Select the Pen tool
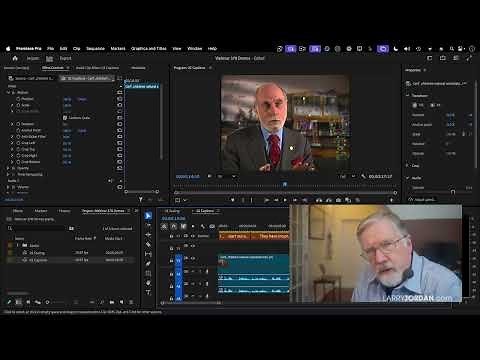This screenshot has height=360, width=480. (148, 264)
